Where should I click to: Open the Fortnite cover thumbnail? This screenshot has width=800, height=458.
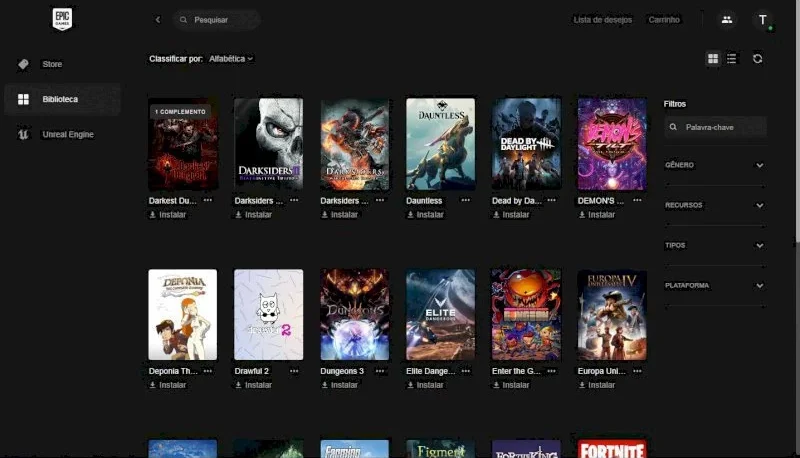point(612,449)
